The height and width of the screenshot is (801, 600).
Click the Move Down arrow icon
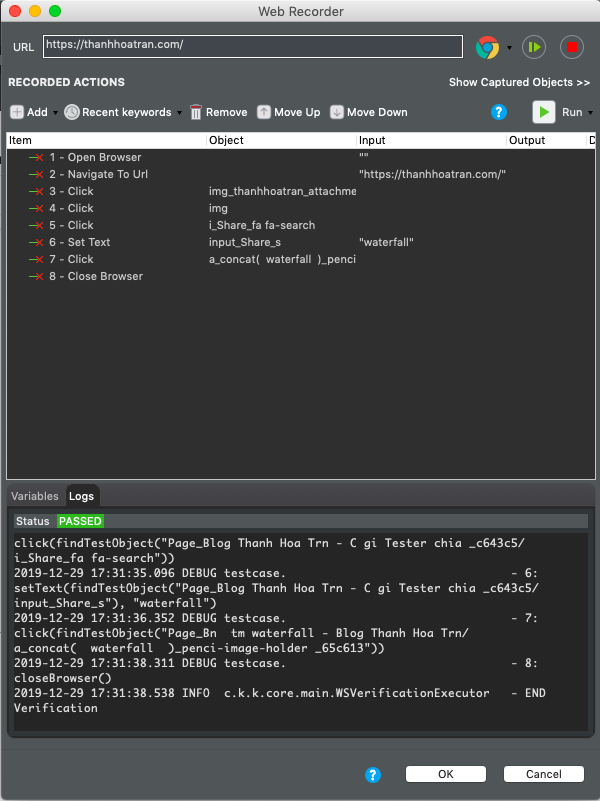point(337,112)
